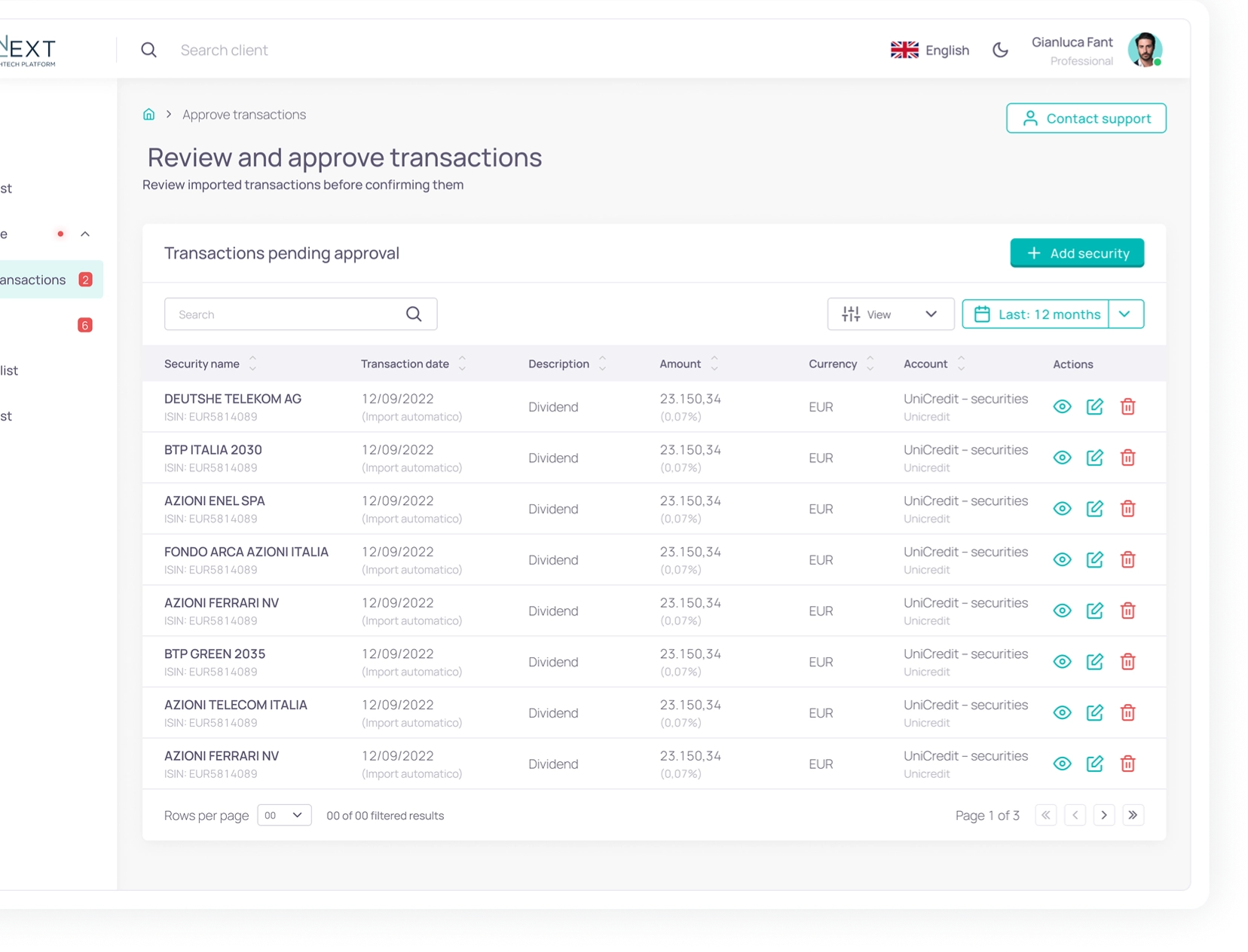
Task: Toggle dark mode with moon icon
Action: 1000,51
